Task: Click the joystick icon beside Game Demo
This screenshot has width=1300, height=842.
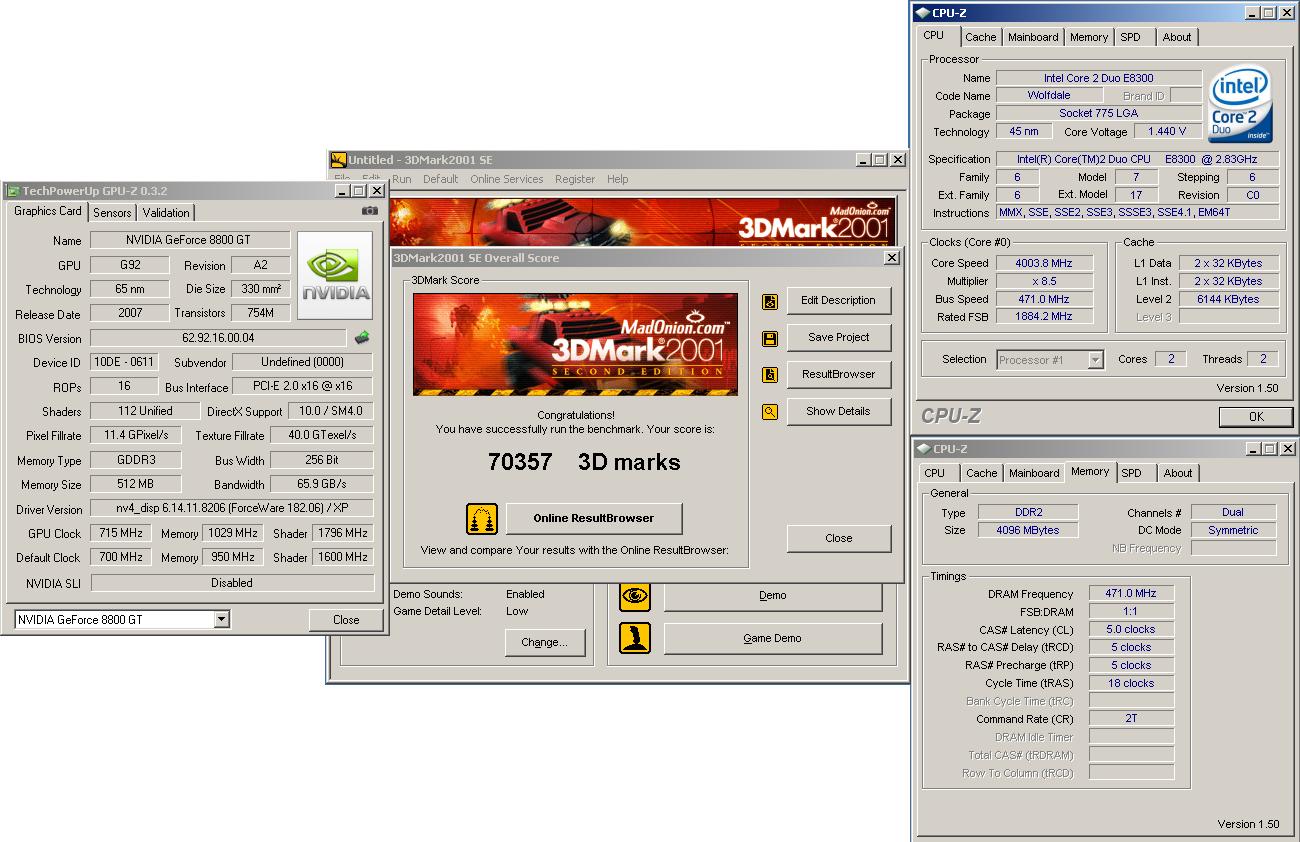Action: [x=635, y=638]
